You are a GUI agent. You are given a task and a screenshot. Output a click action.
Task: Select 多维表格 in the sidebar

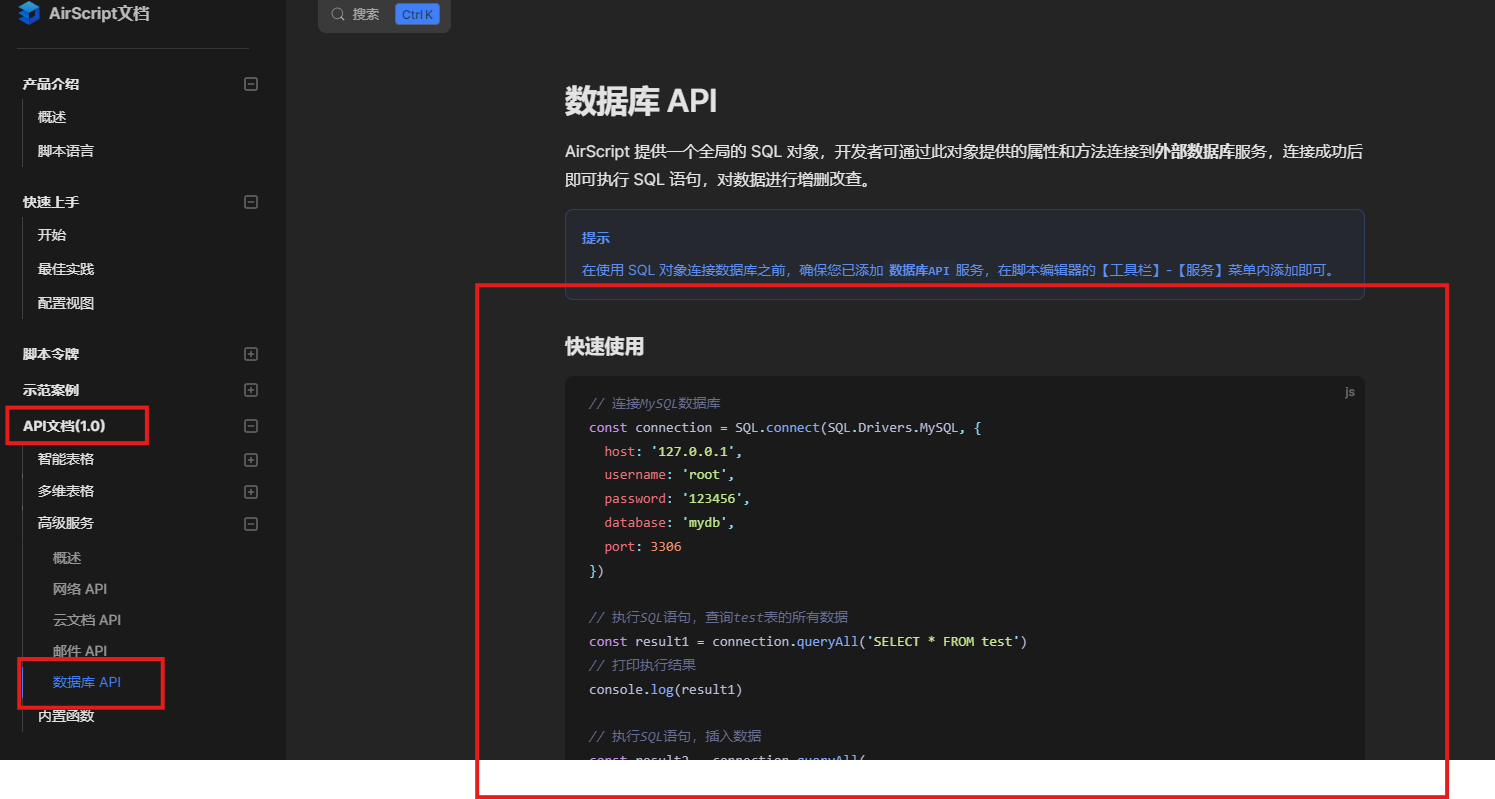point(66,491)
